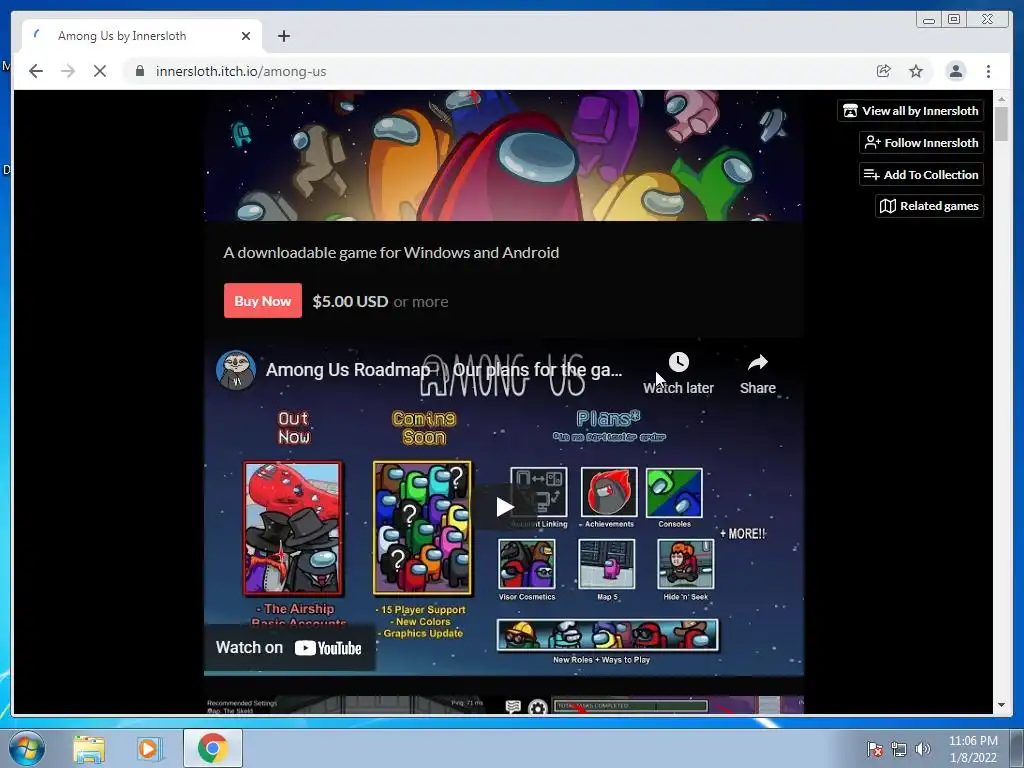Open the share this page icon
The width and height of the screenshot is (1024, 768).
point(884,71)
